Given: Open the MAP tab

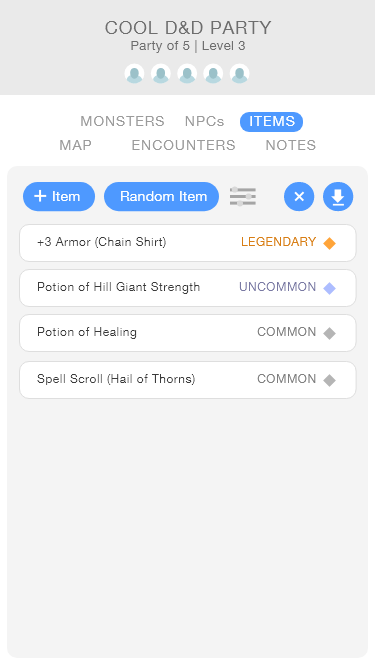Looking at the screenshot, I should point(75,145).
